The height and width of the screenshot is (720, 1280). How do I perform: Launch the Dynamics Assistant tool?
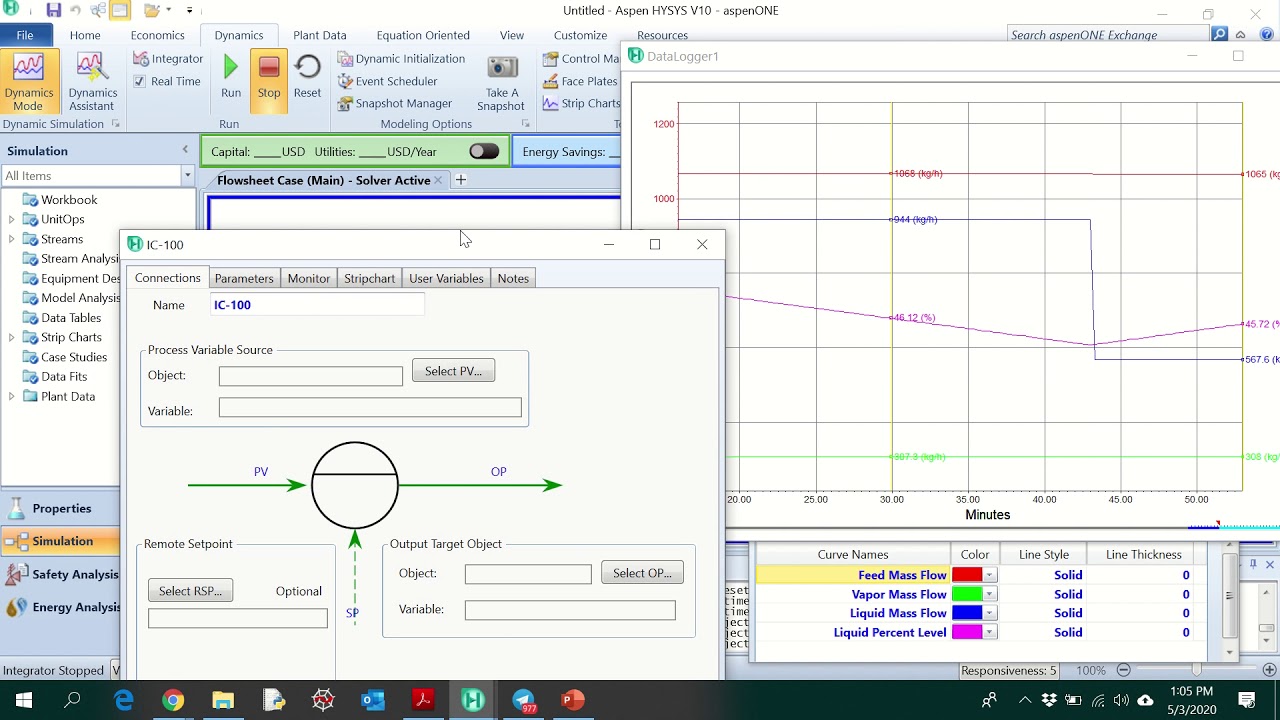(92, 82)
